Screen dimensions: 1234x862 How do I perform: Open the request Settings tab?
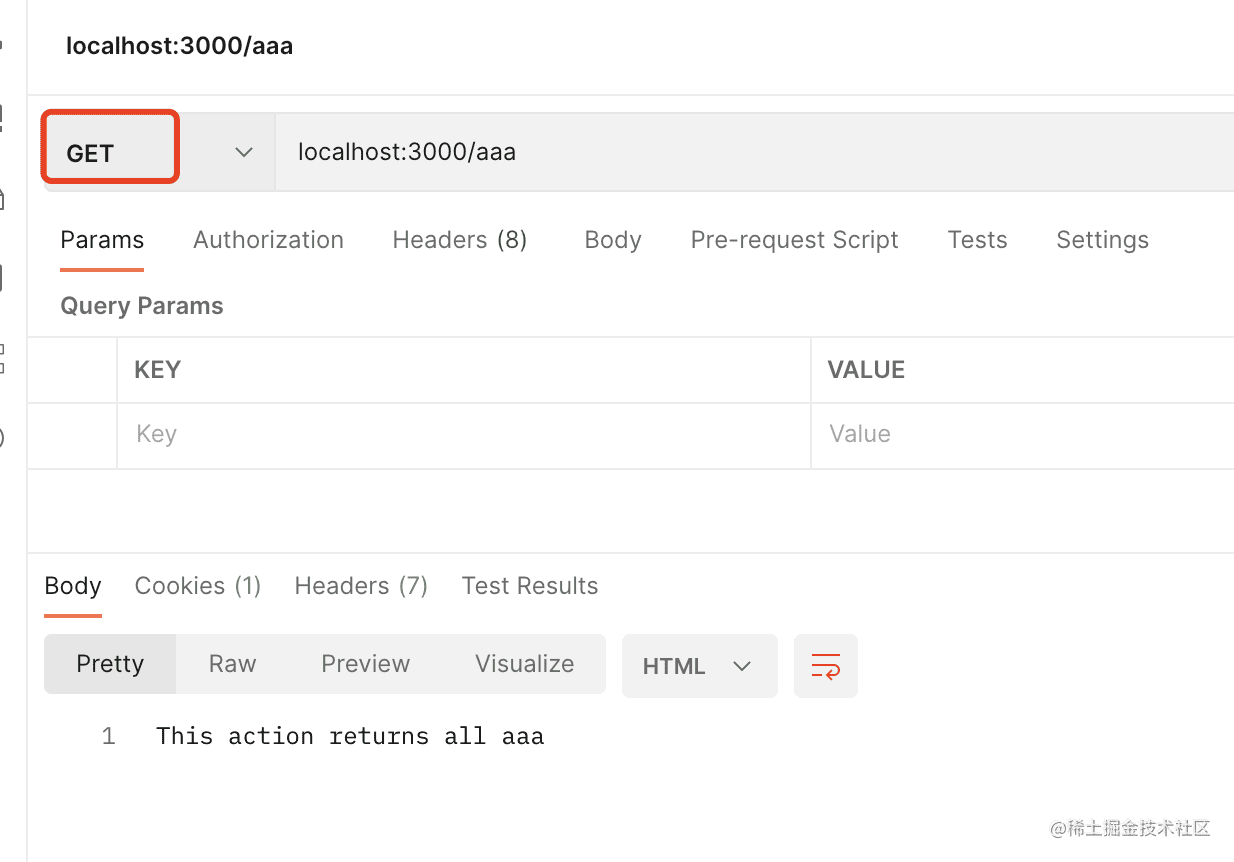point(1102,240)
